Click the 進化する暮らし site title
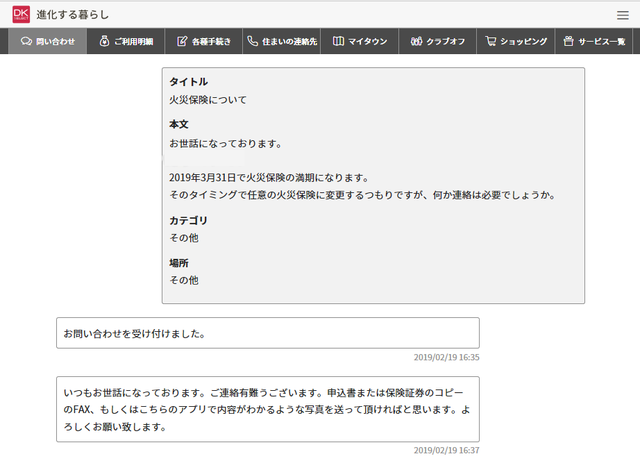This screenshot has width=640, height=470. [73, 15]
